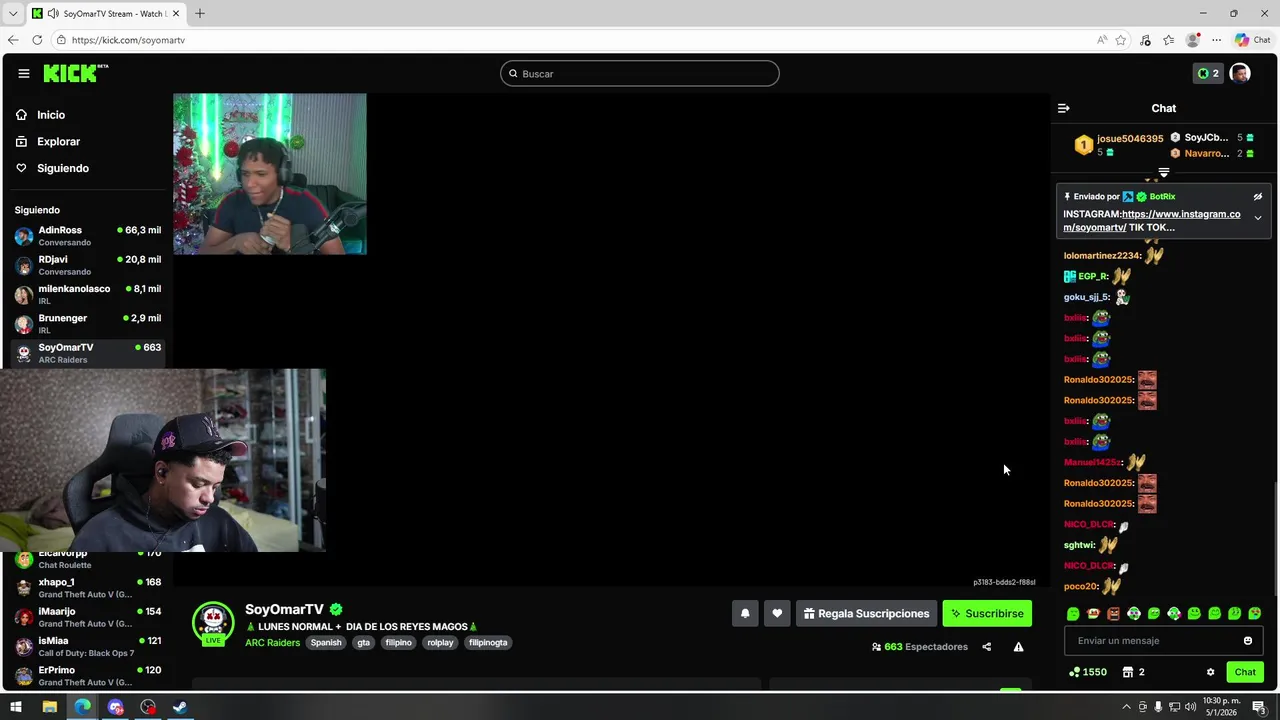Send message with green Chat button

[1245, 672]
